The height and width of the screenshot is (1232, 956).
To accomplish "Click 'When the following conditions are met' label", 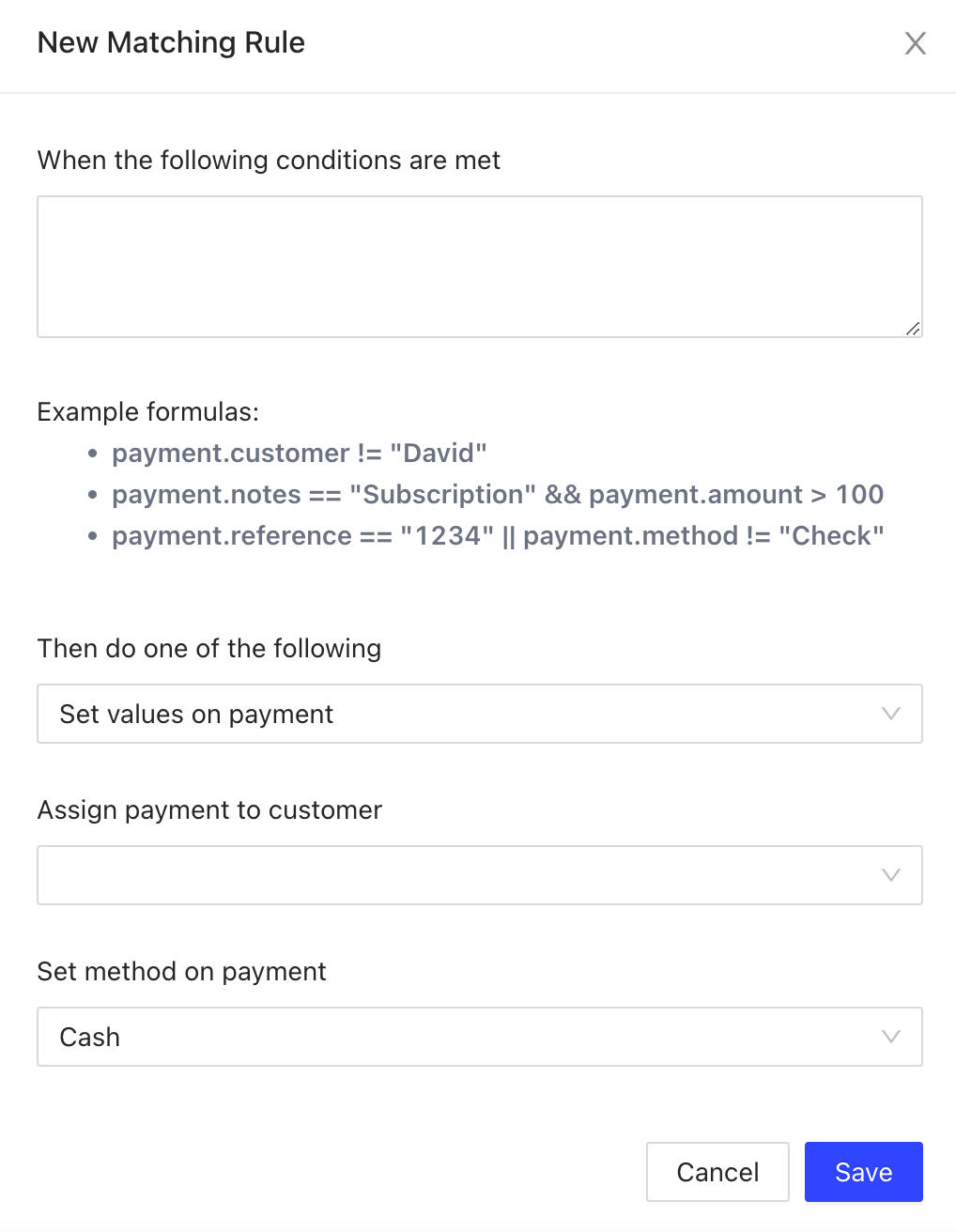I will 269,161.
